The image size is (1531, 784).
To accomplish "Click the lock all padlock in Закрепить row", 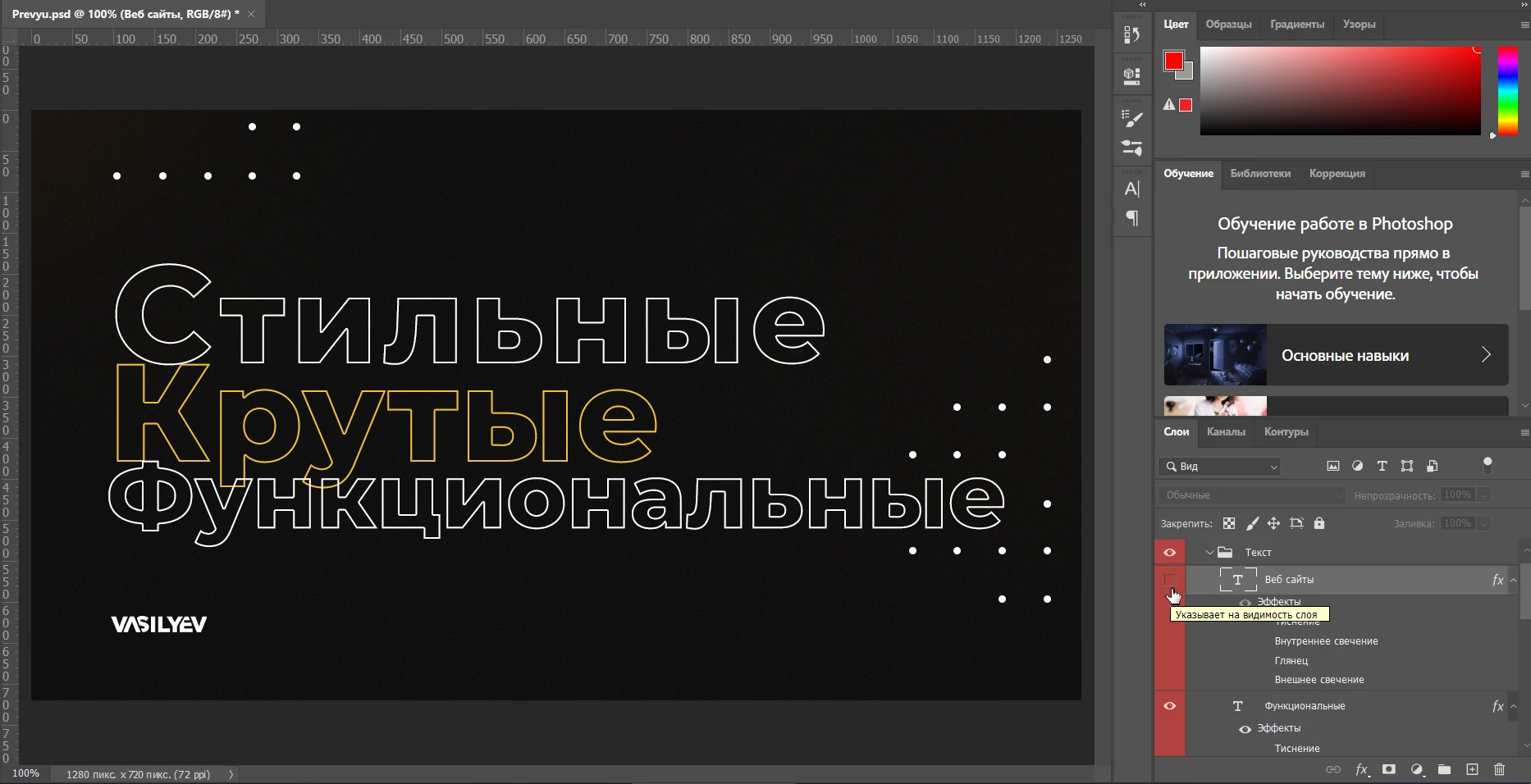I will click(1318, 523).
